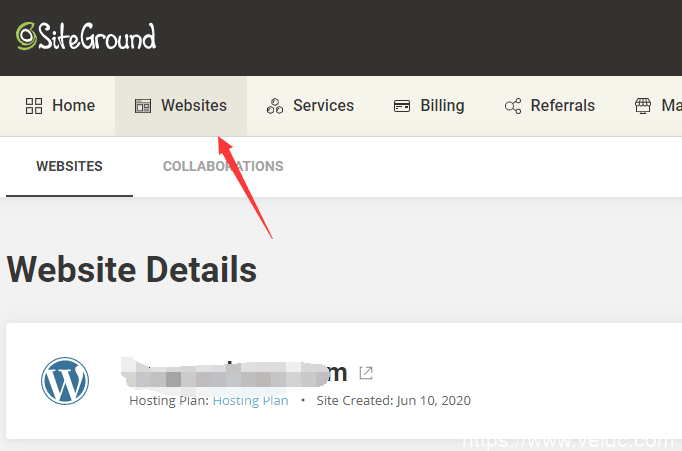
Task: Select the Services menu label
Action: tap(323, 106)
